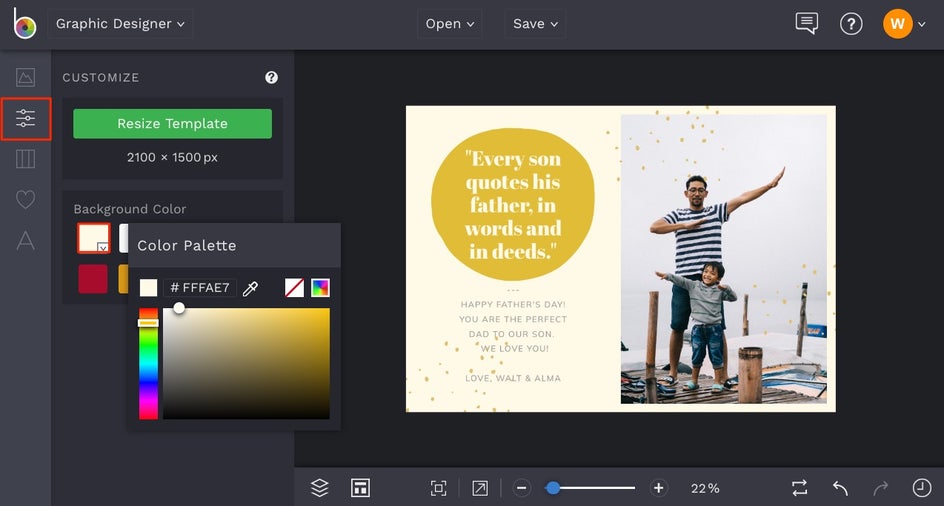Select the dark red color swatch
Image resolution: width=944 pixels, height=506 pixels.
click(x=93, y=279)
